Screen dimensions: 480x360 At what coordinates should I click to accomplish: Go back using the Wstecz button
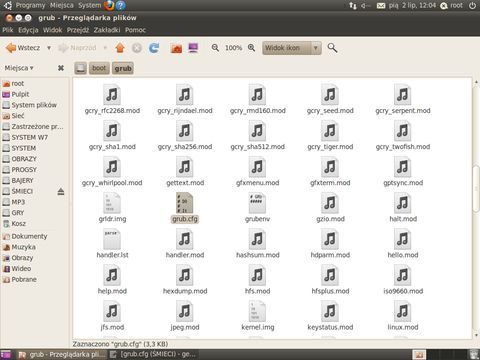[x=23, y=48]
